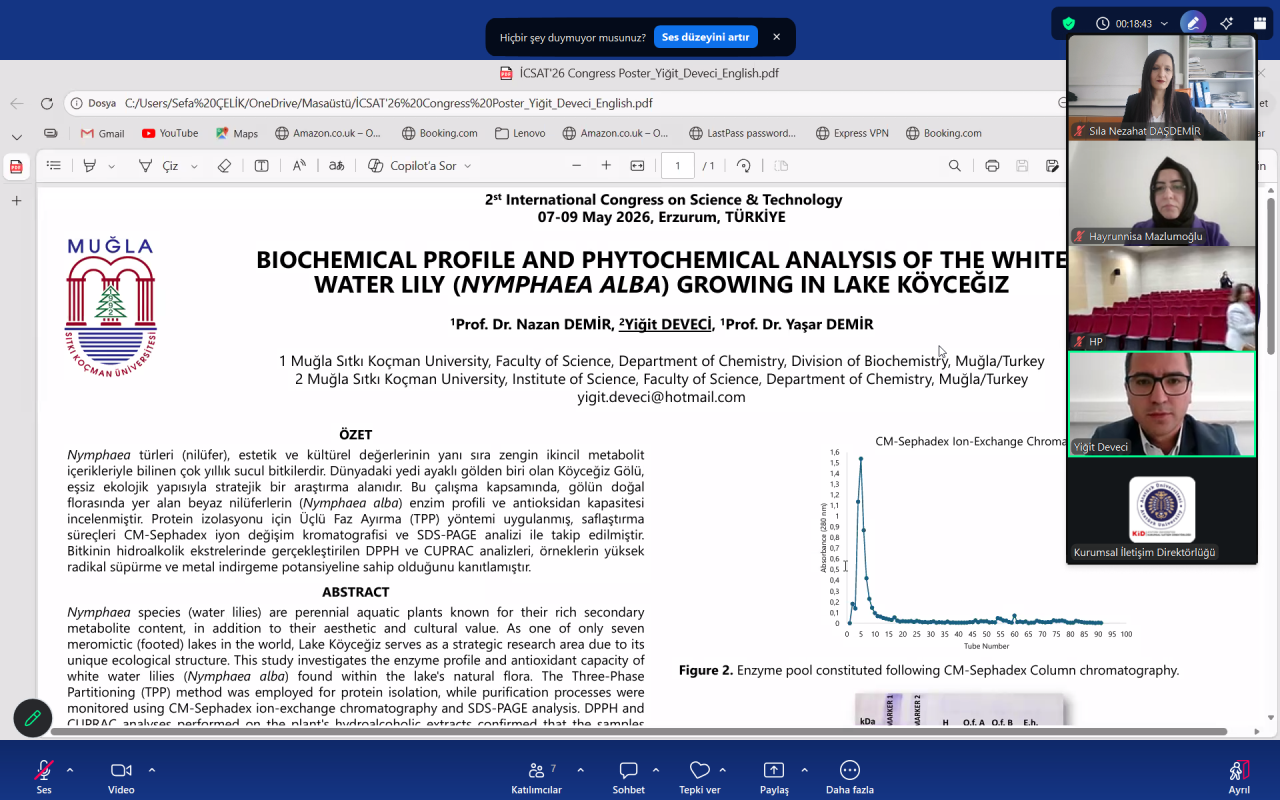Rotate the PDF page
This screenshot has width=1280, height=800.
[x=743, y=166]
